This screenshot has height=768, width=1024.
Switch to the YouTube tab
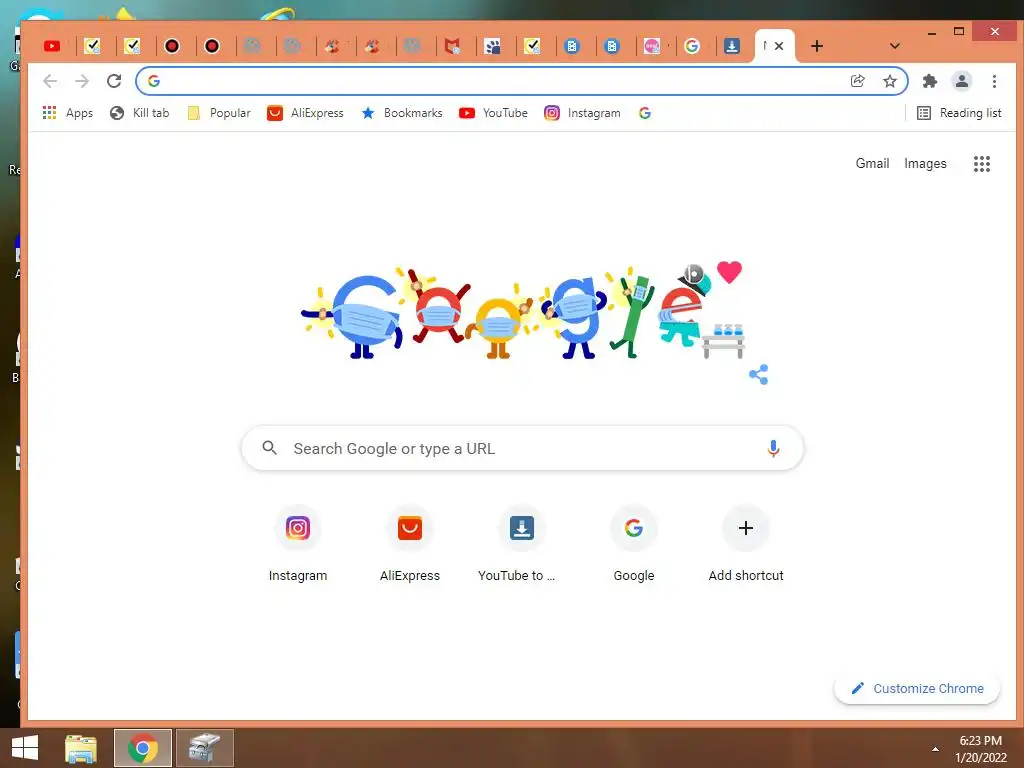click(52, 46)
